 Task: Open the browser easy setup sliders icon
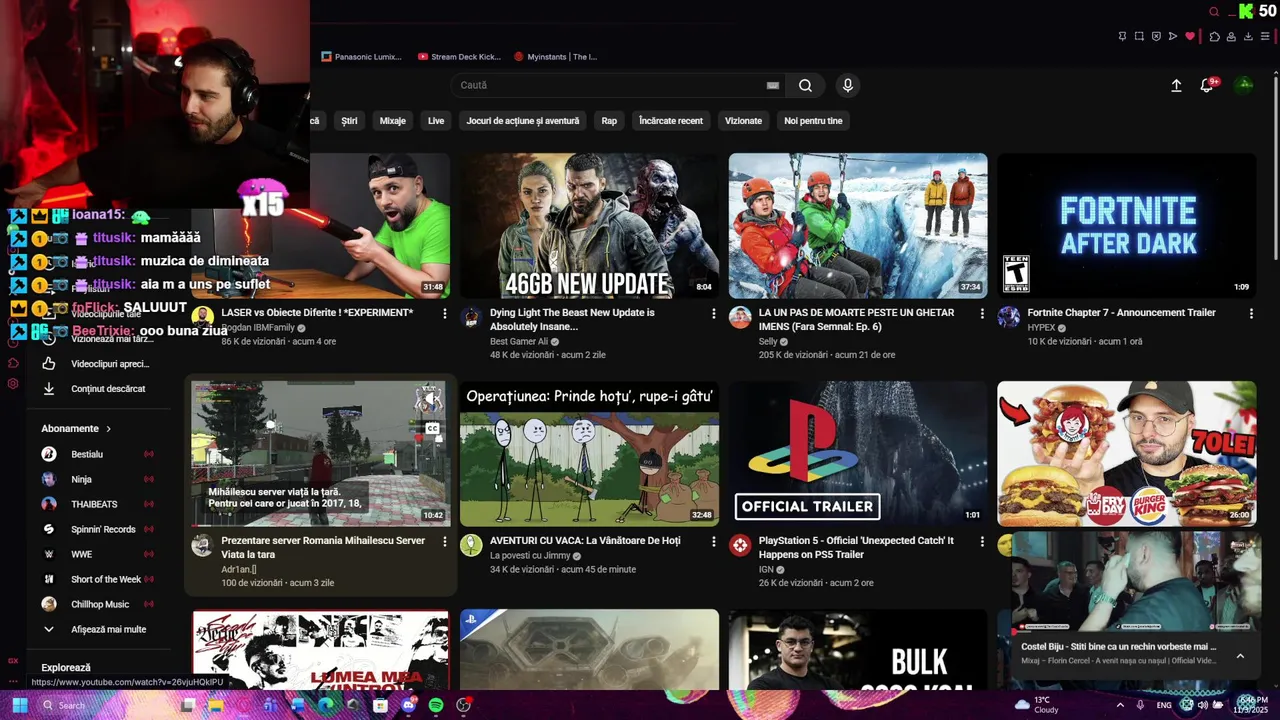[x=1265, y=37]
